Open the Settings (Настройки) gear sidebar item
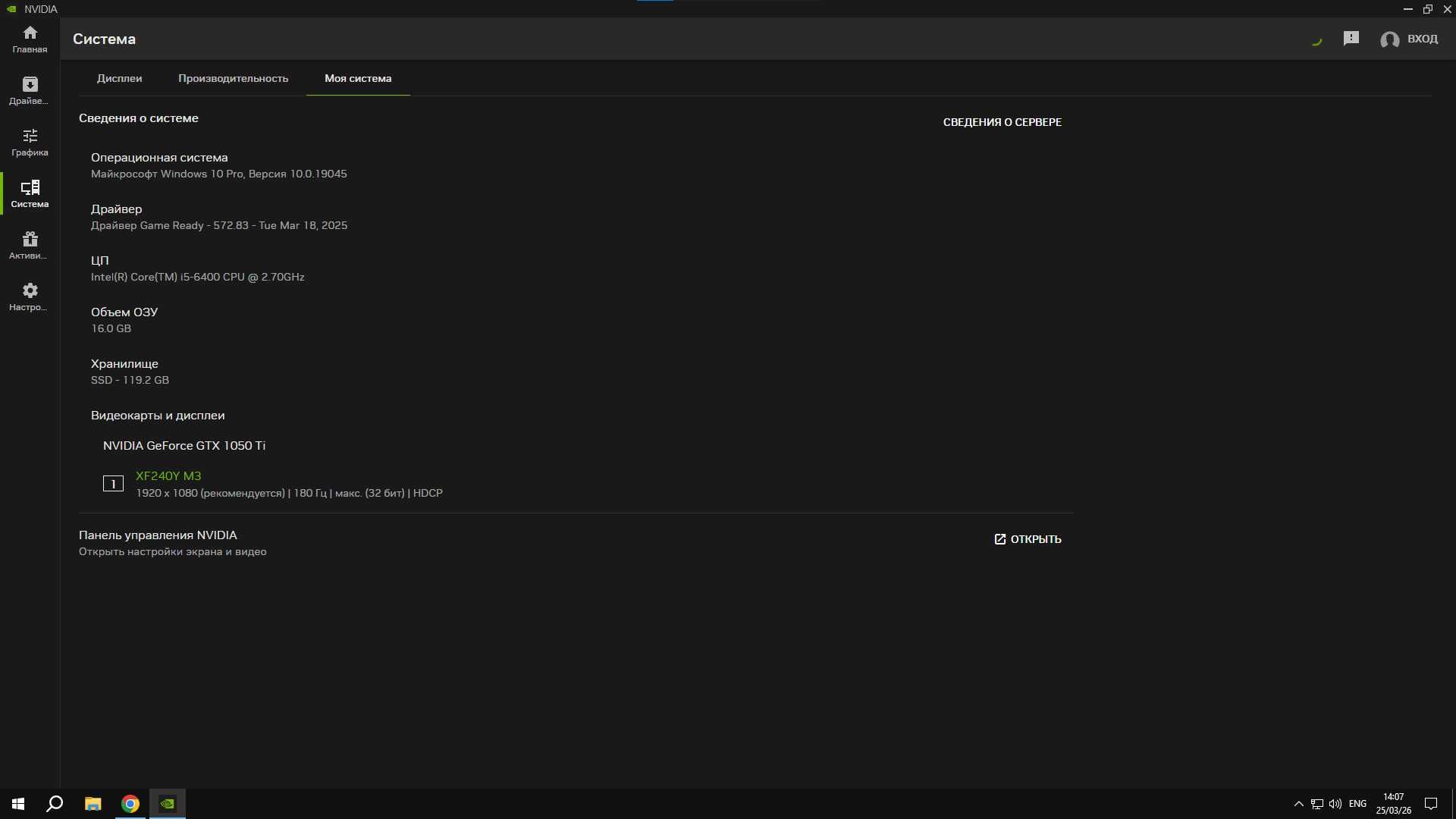Viewport: 1456px width, 819px height. tap(30, 297)
